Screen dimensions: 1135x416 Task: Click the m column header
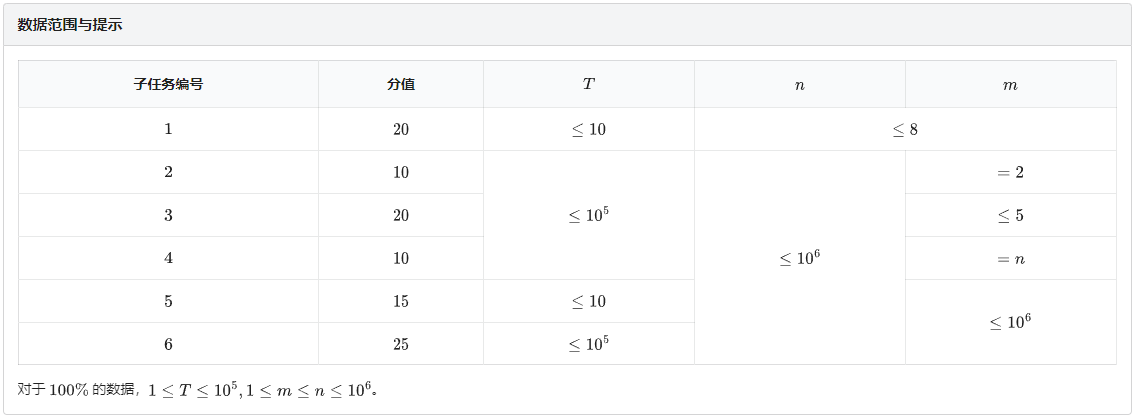coord(1010,84)
